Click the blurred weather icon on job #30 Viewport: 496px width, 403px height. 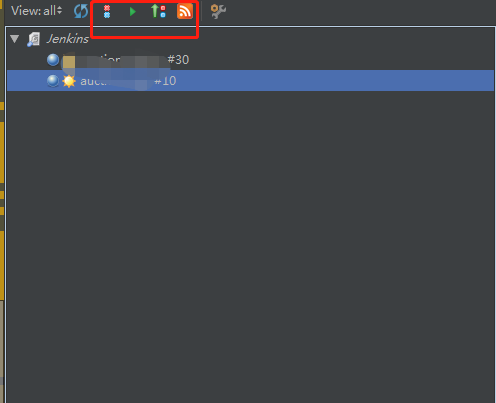point(69,62)
